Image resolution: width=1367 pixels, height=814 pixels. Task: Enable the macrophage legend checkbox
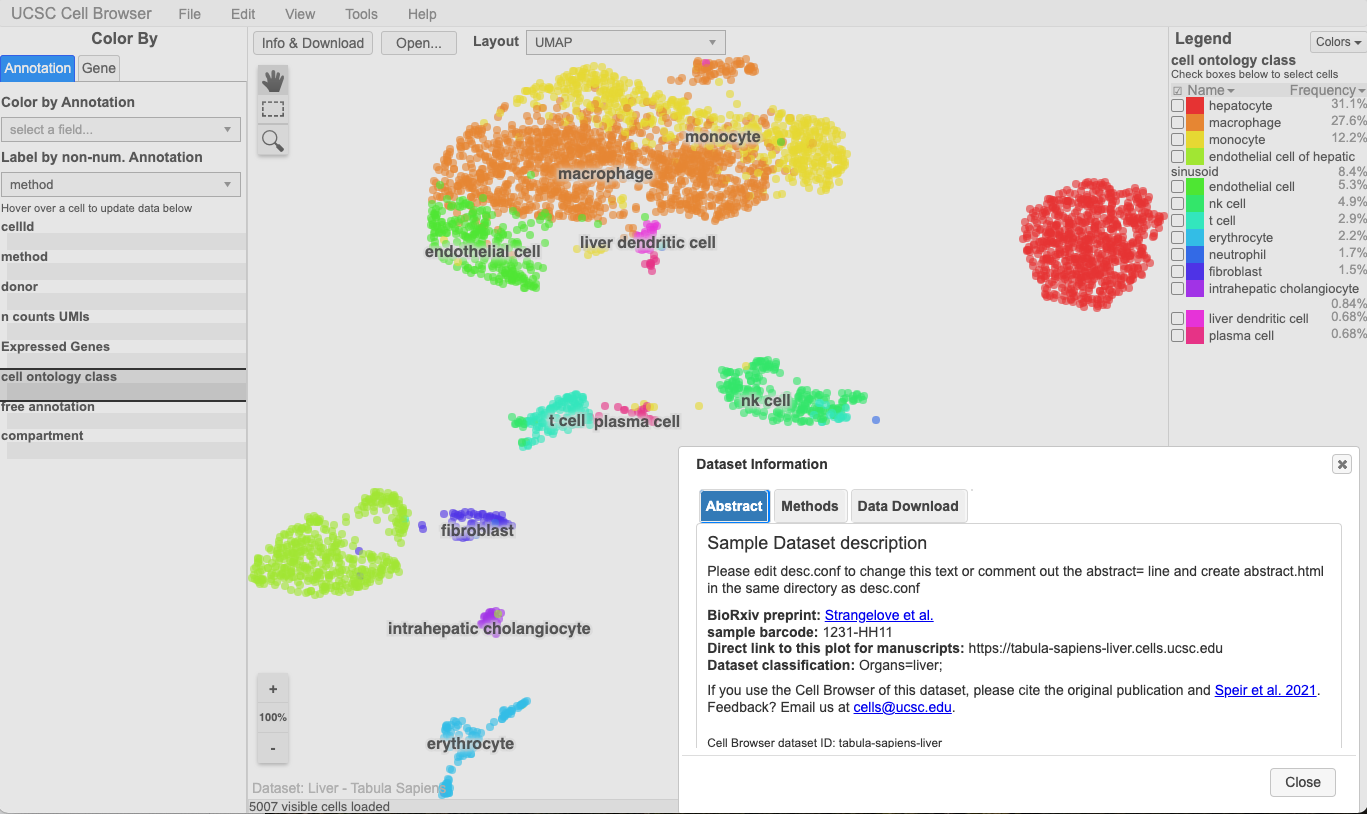click(1178, 123)
